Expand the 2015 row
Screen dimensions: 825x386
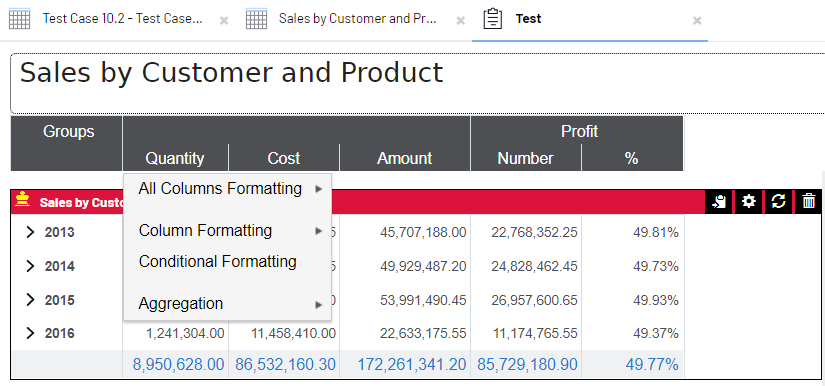(30, 300)
